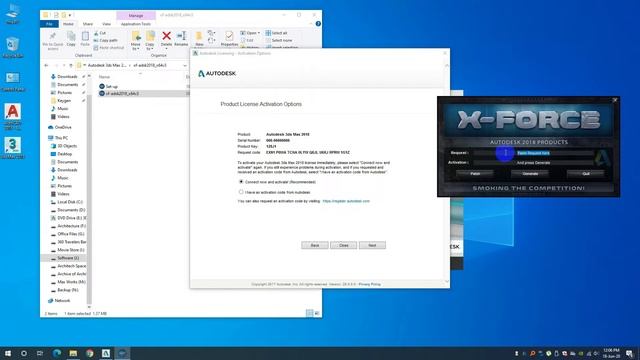Click the Back arrow in Explorer navigation

(x=46, y=65)
